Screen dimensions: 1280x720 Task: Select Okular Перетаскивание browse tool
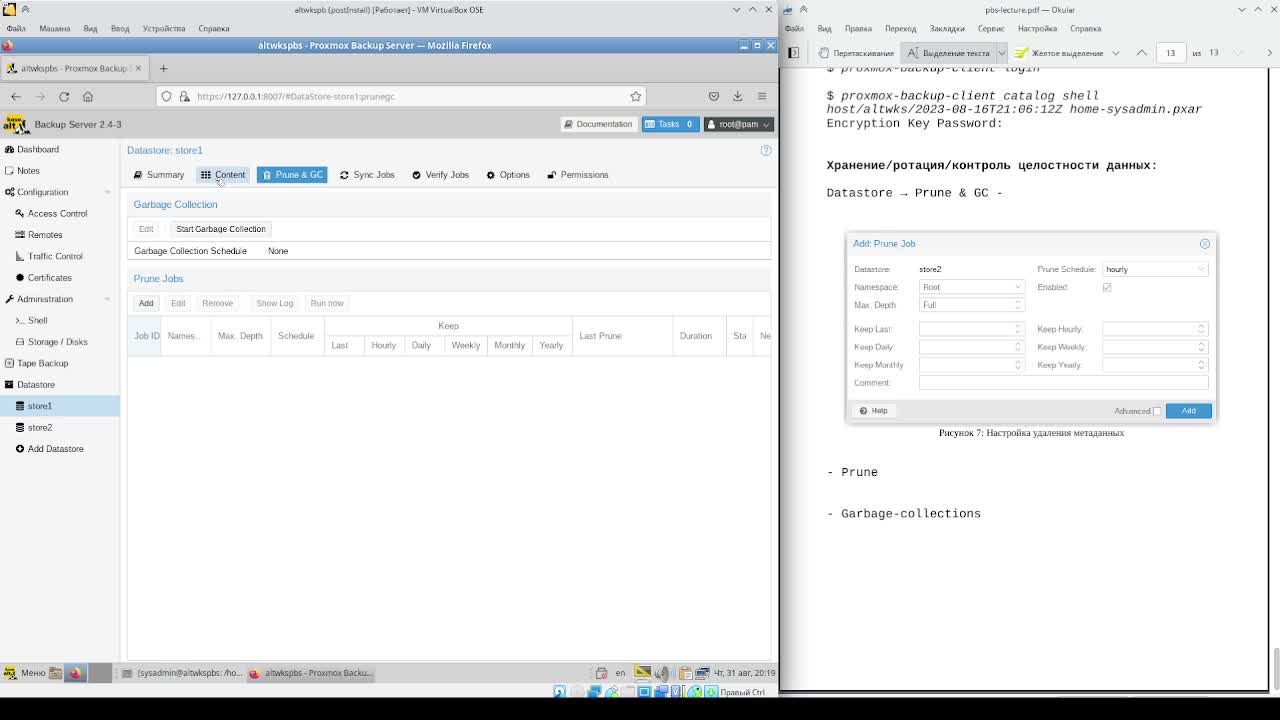855,53
